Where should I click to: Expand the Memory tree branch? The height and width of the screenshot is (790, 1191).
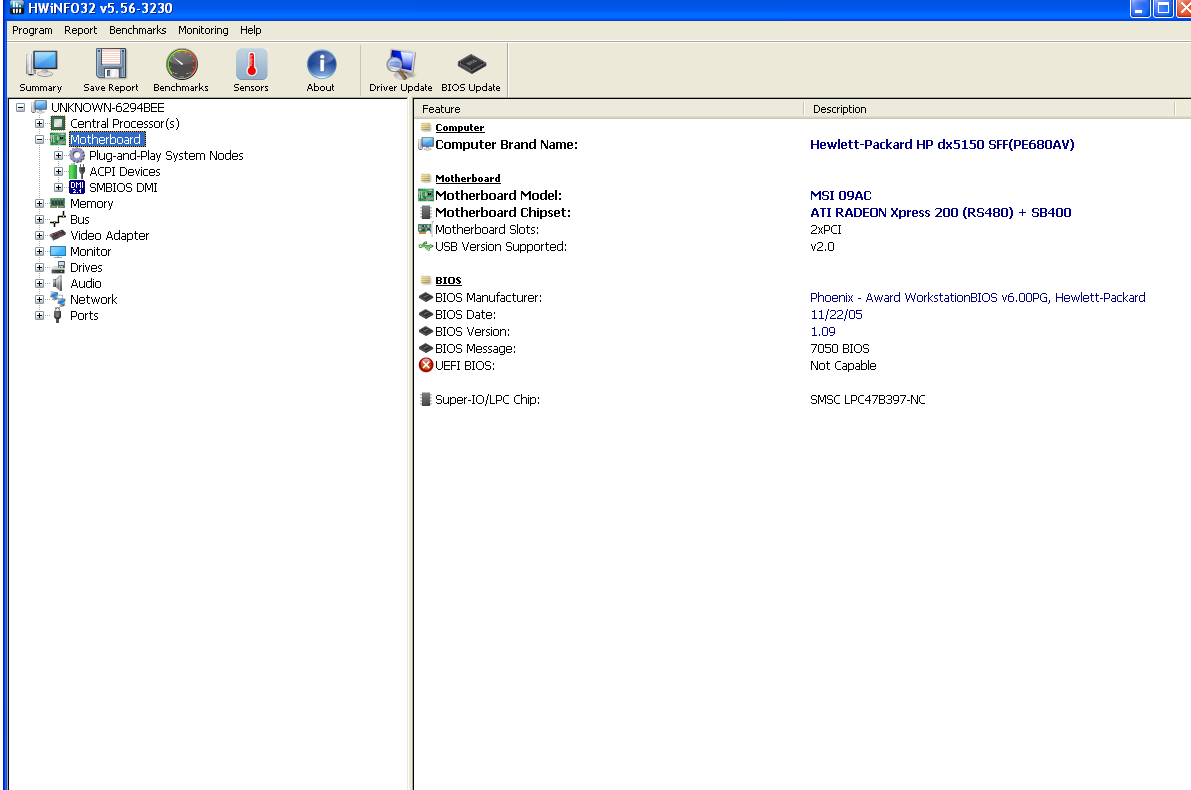coord(40,204)
